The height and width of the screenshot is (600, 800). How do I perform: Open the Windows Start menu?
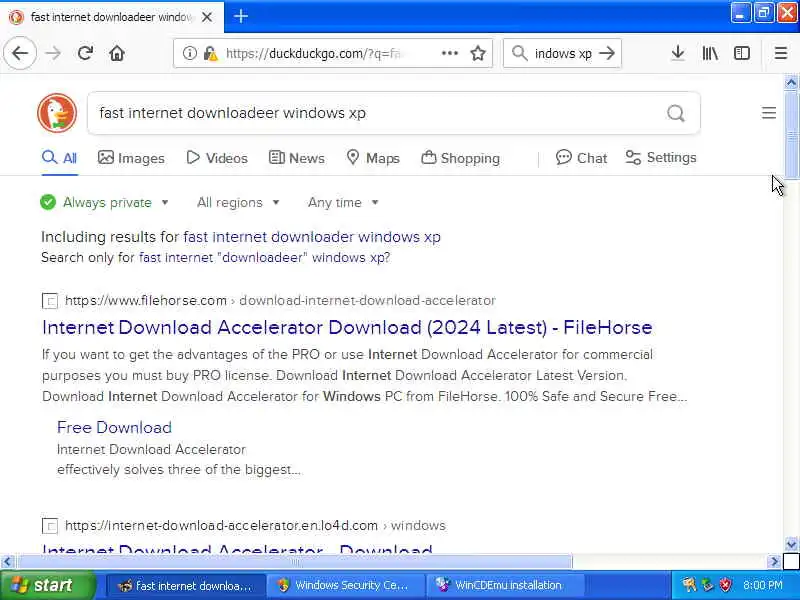coord(47,585)
